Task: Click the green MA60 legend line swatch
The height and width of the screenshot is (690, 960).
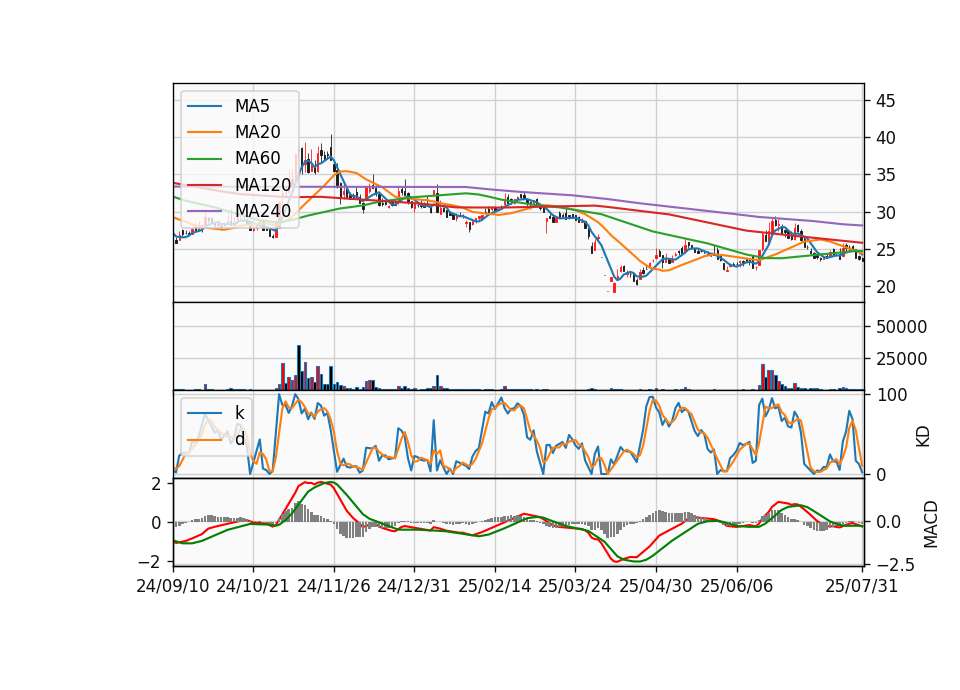Action: (x=204, y=159)
